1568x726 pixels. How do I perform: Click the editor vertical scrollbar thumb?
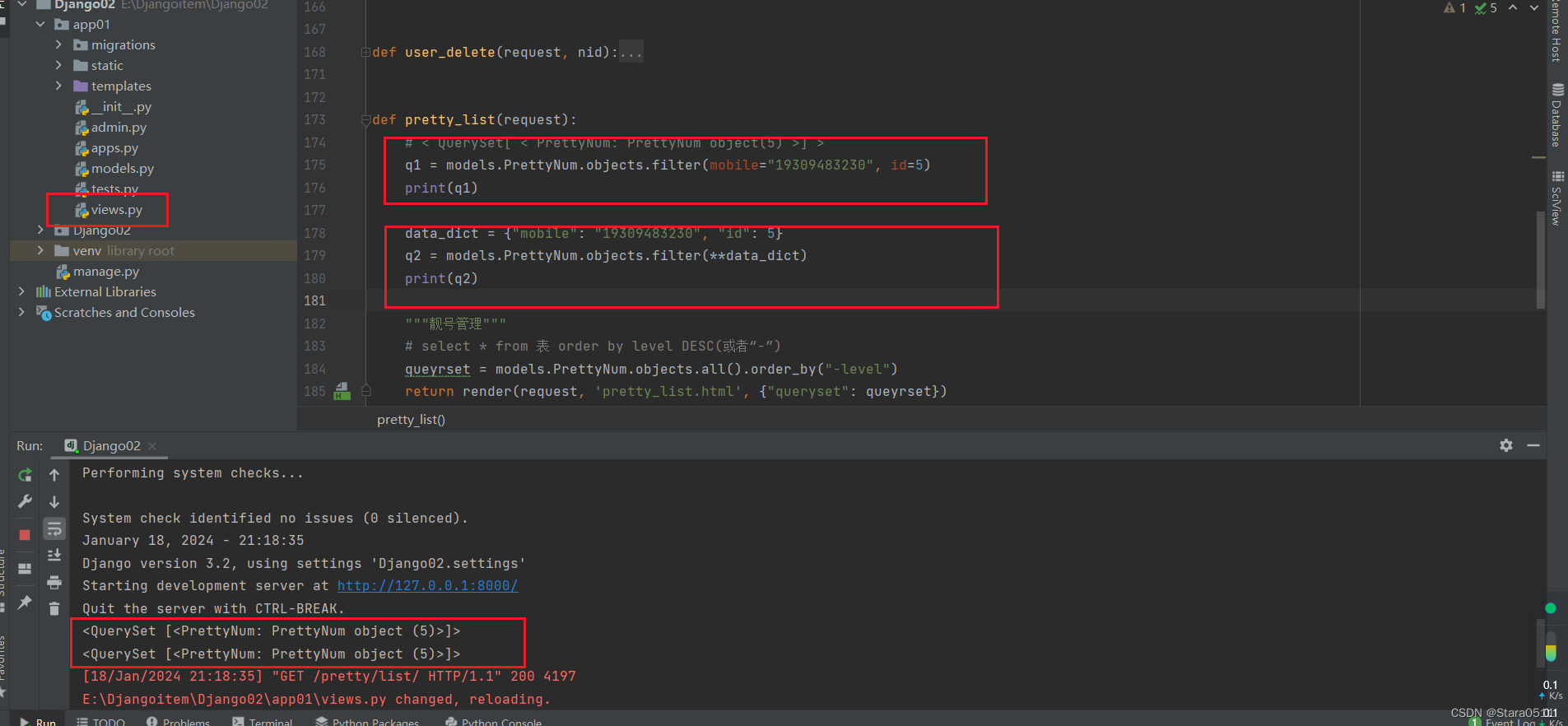click(1540, 259)
